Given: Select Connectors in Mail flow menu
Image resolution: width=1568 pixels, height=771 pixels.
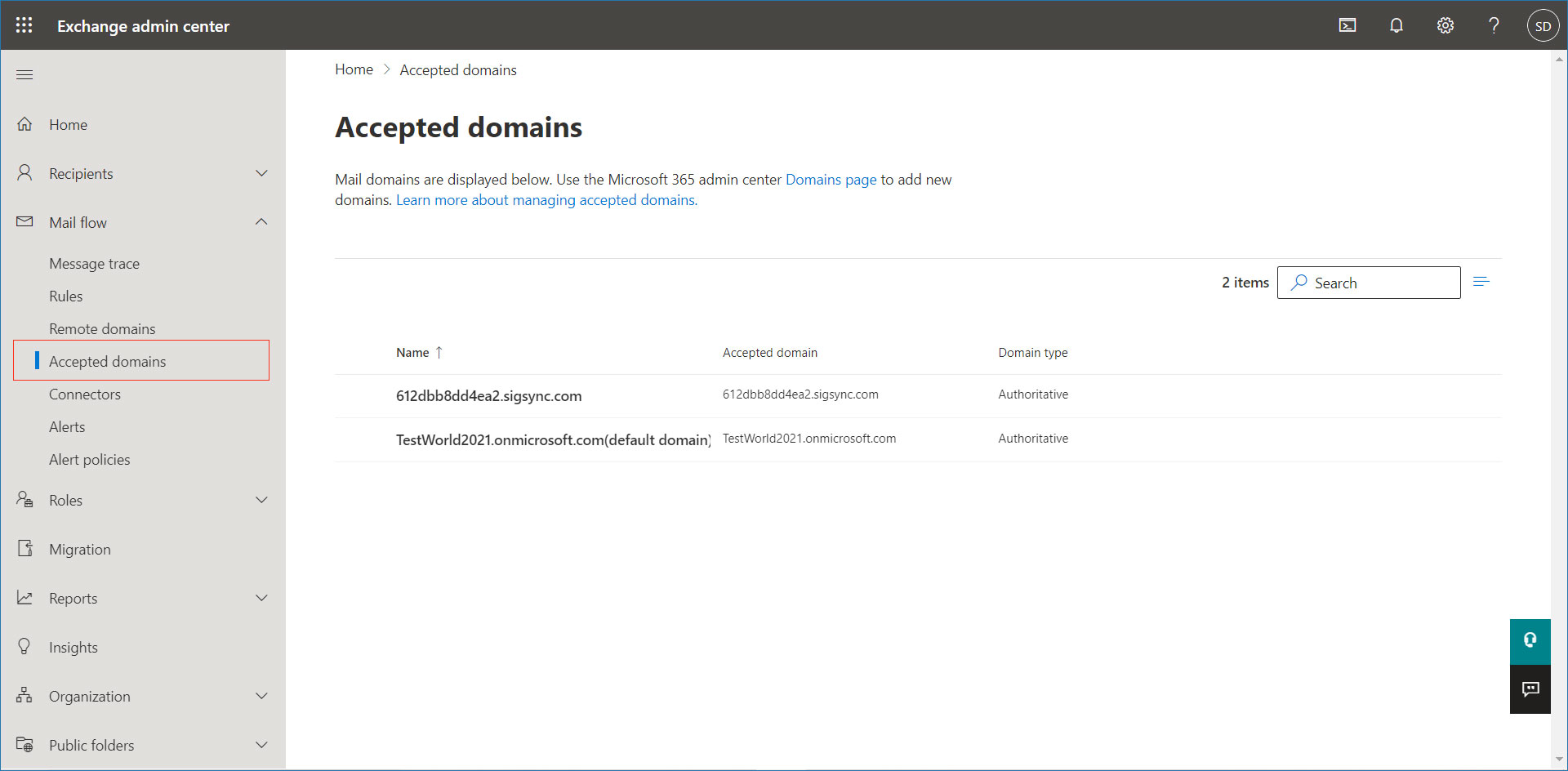Looking at the screenshot, I should 85,394.
